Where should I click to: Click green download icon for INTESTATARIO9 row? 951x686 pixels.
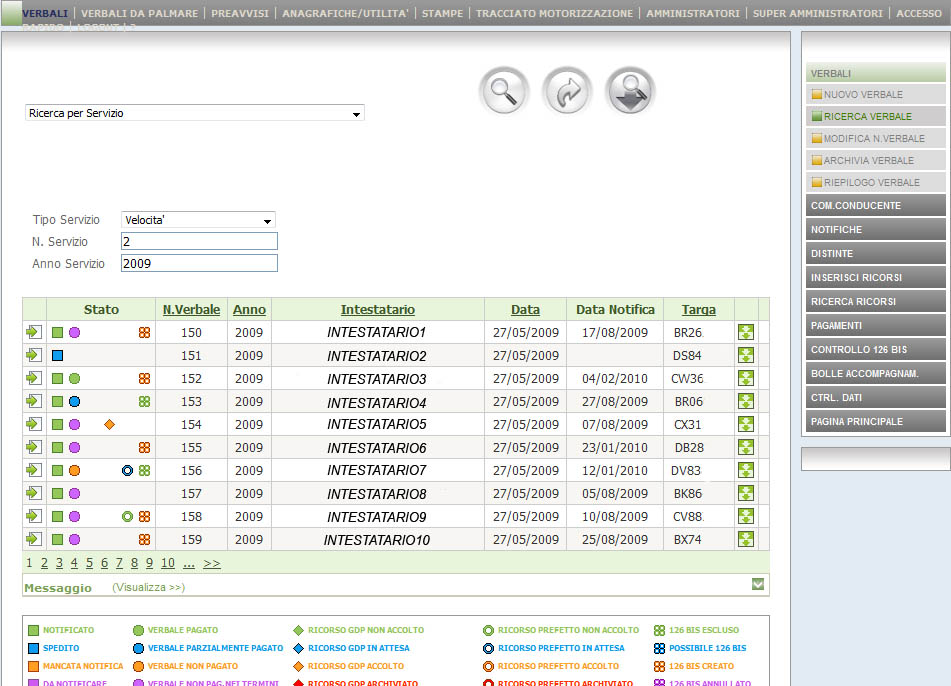pos(746,516)
